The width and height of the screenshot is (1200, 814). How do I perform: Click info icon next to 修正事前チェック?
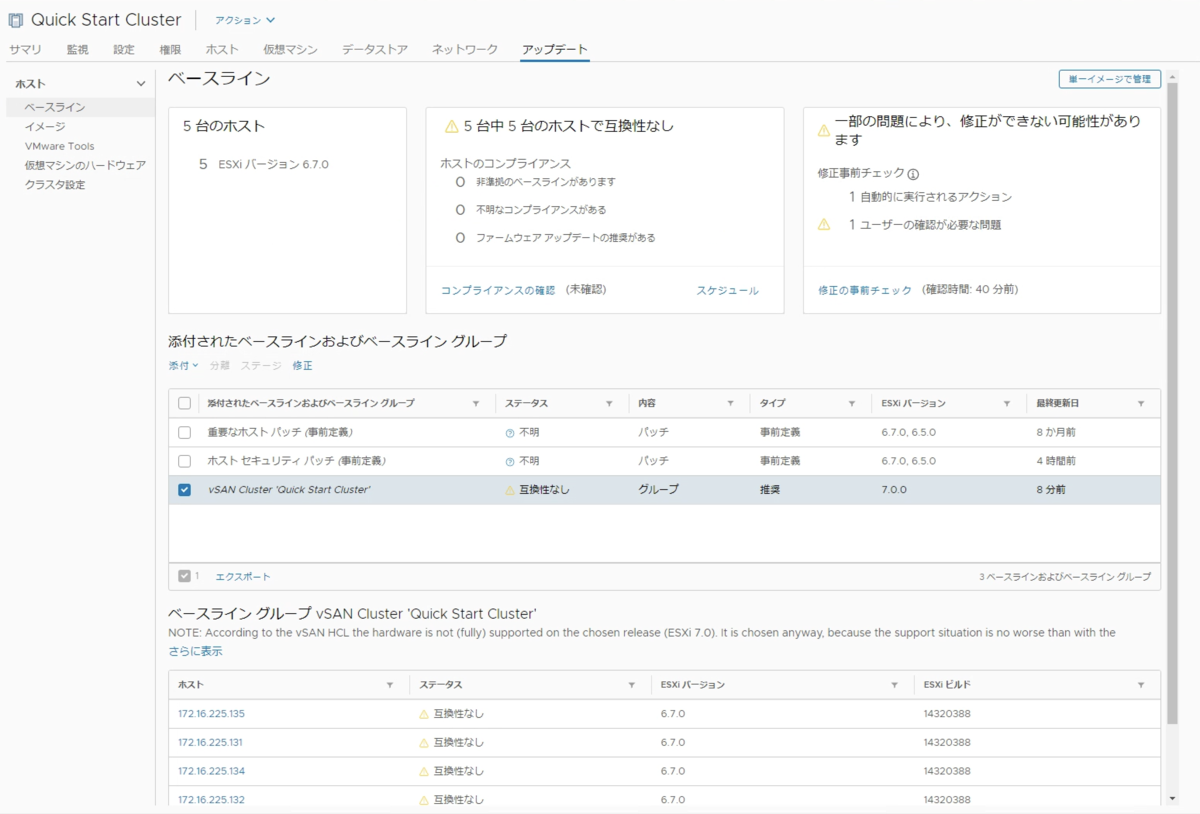[913, 173]
